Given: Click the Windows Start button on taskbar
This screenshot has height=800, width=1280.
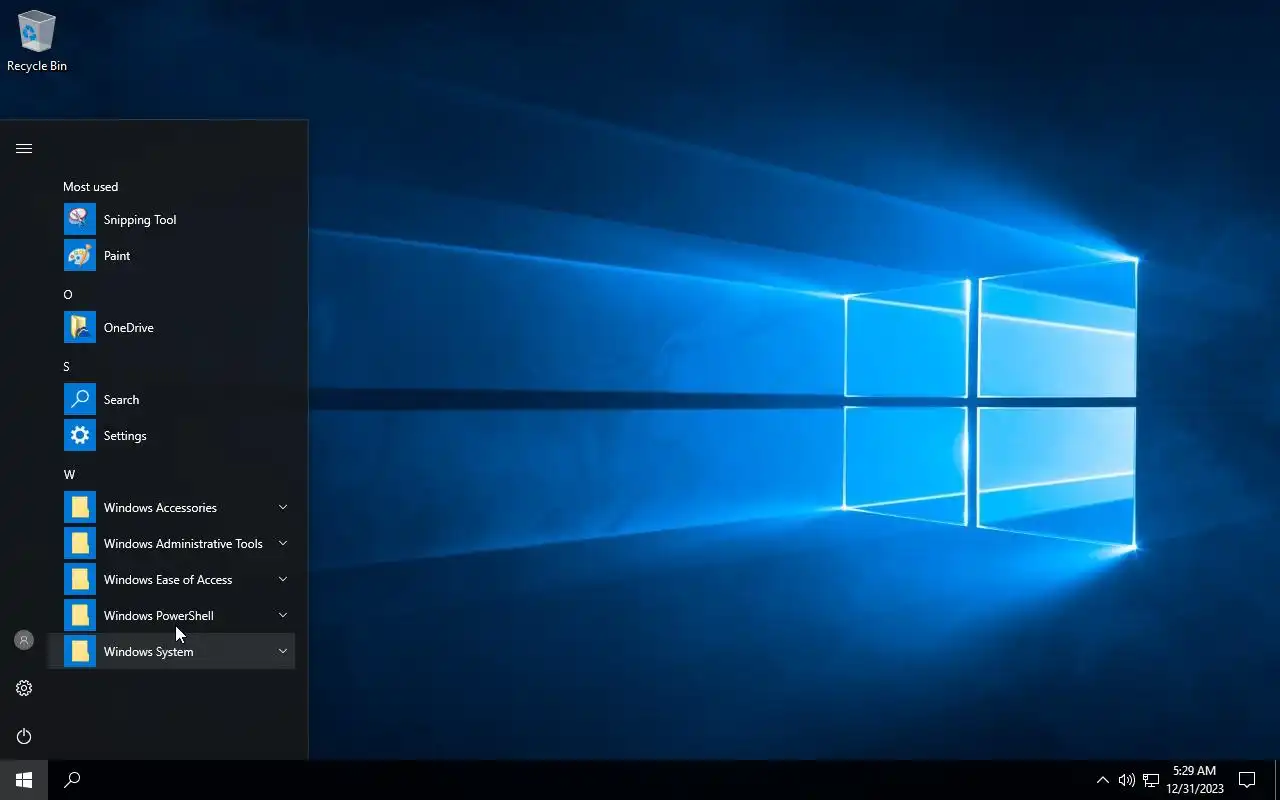Looking at the screenshot, I should tap(24, 780).
